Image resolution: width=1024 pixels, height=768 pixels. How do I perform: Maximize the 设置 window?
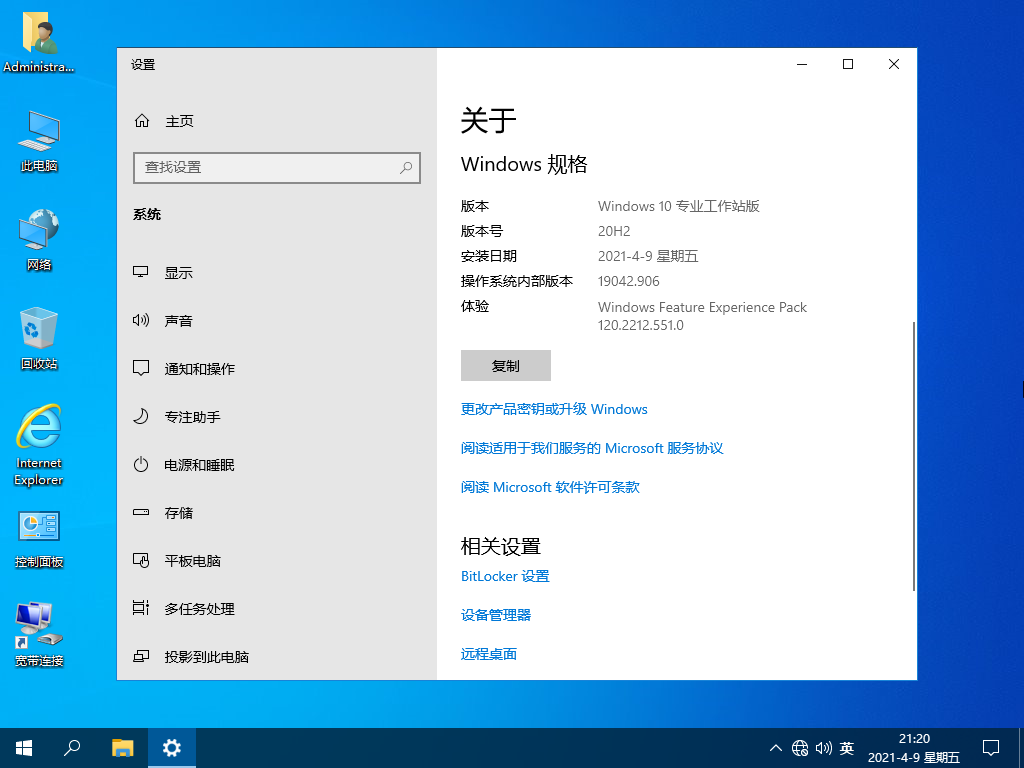pyautogui.click(x=848, y=64)
